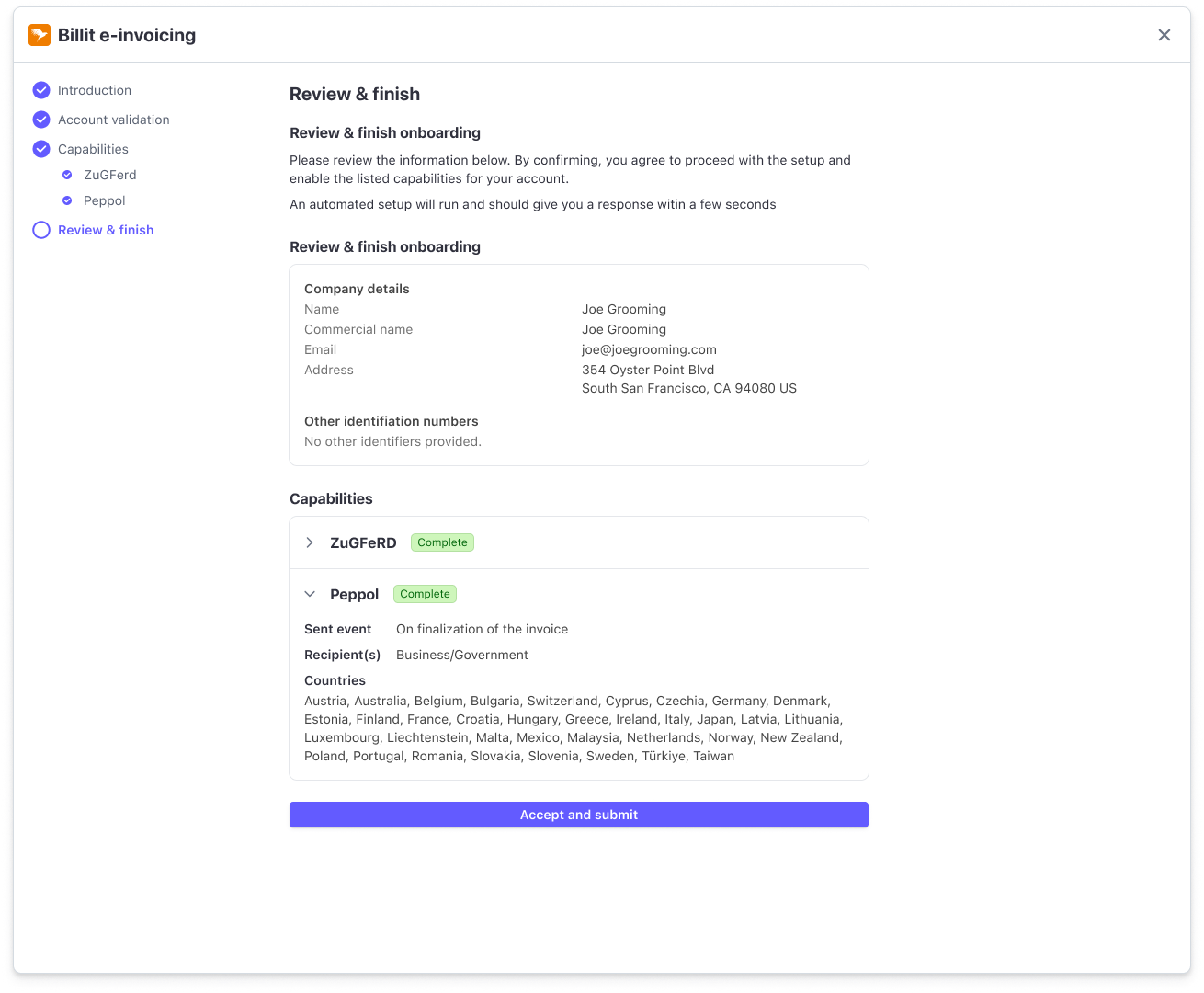
Task: Click the Introduction step checkmark icon
Action: pos(41,90)
